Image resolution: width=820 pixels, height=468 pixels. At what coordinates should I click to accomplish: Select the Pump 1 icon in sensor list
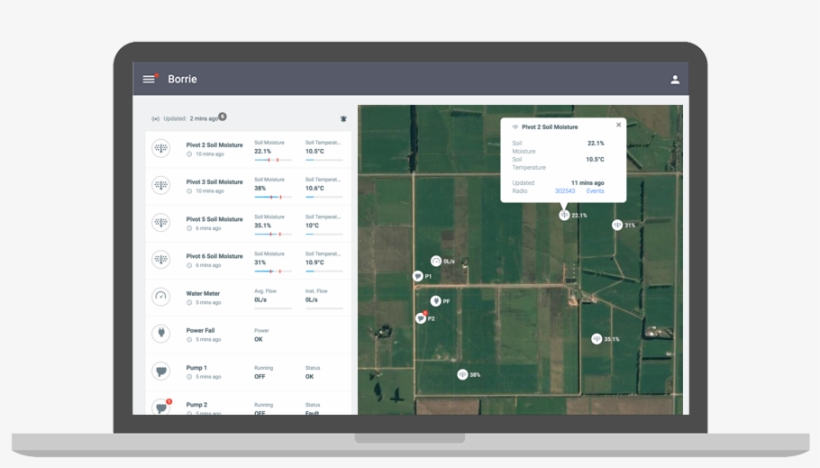(x=161, y=371)
